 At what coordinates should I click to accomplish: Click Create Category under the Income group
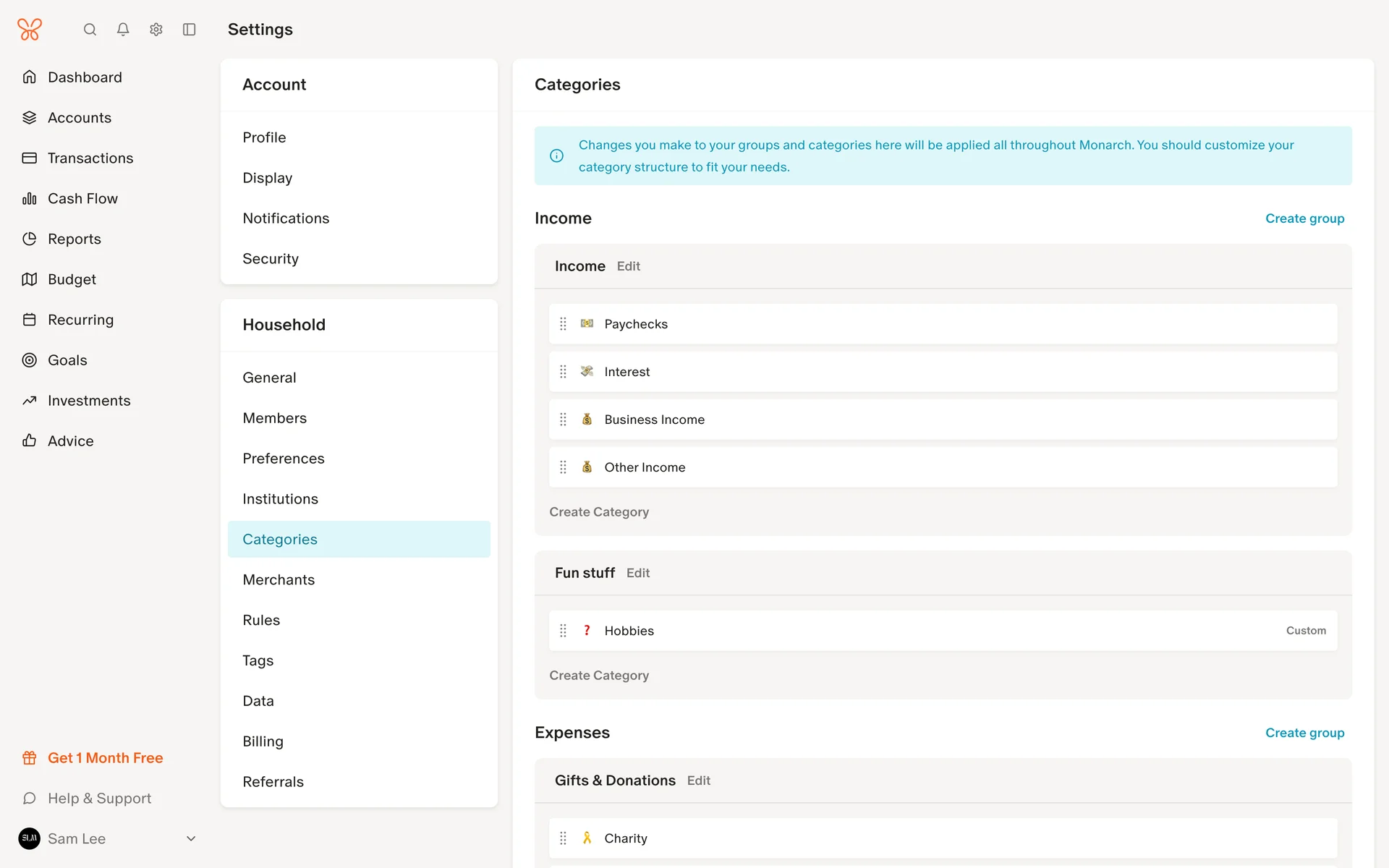(x=599, y=511)
